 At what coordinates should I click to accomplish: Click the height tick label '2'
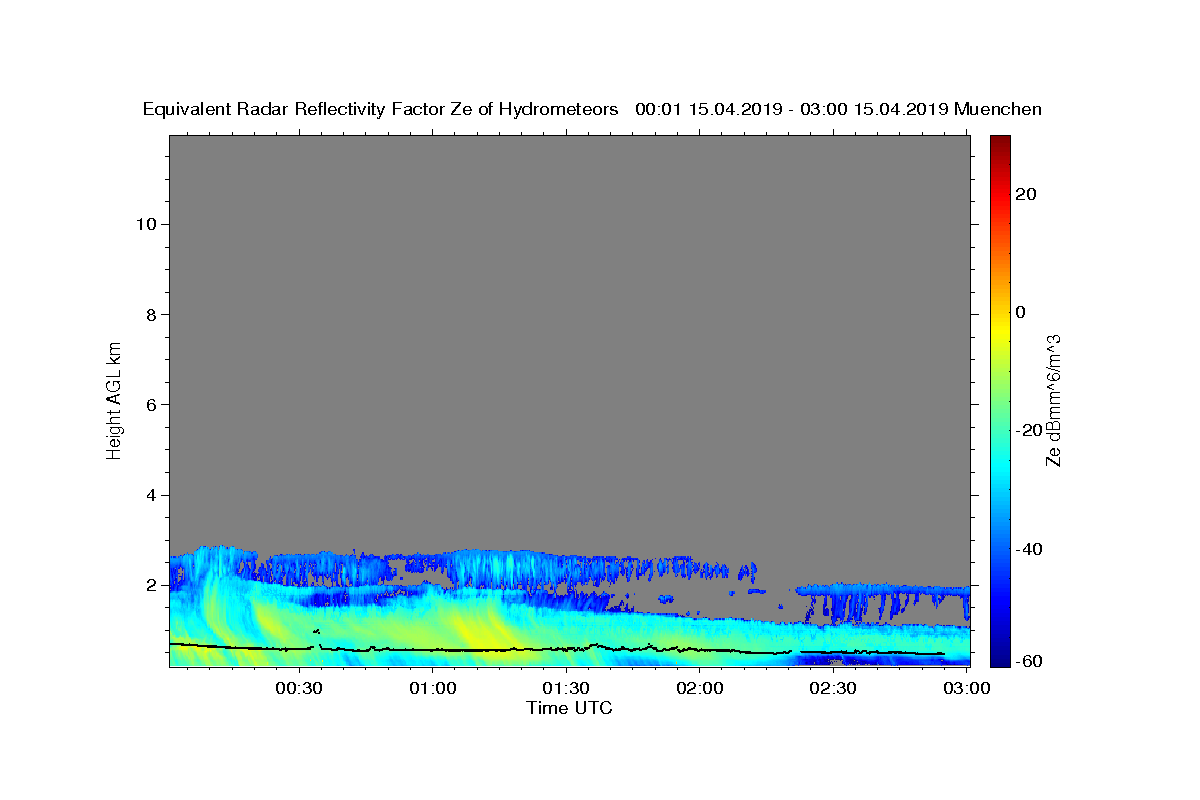150,585
